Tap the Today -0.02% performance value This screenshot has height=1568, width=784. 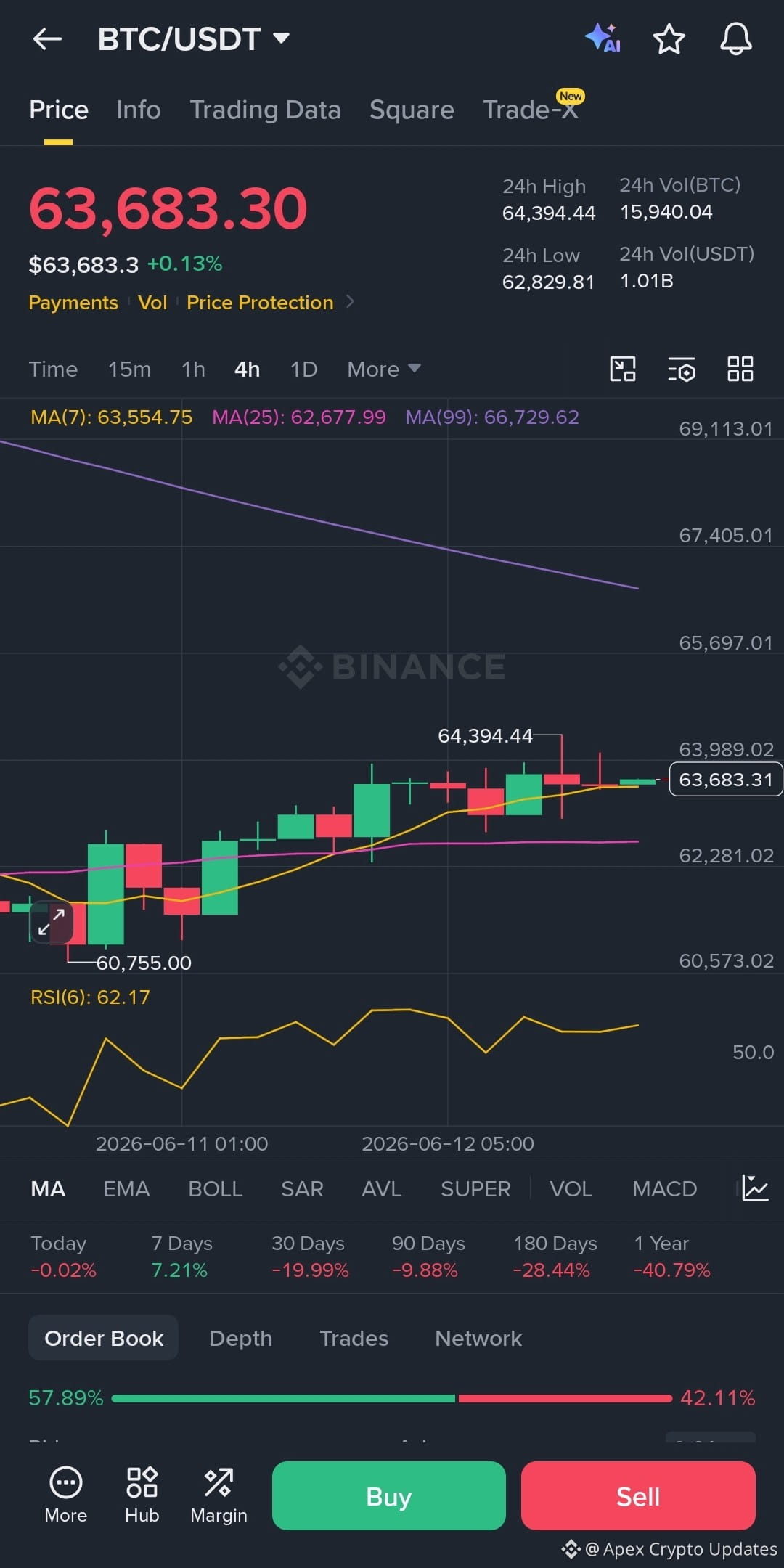click(x=63, y=1270)
